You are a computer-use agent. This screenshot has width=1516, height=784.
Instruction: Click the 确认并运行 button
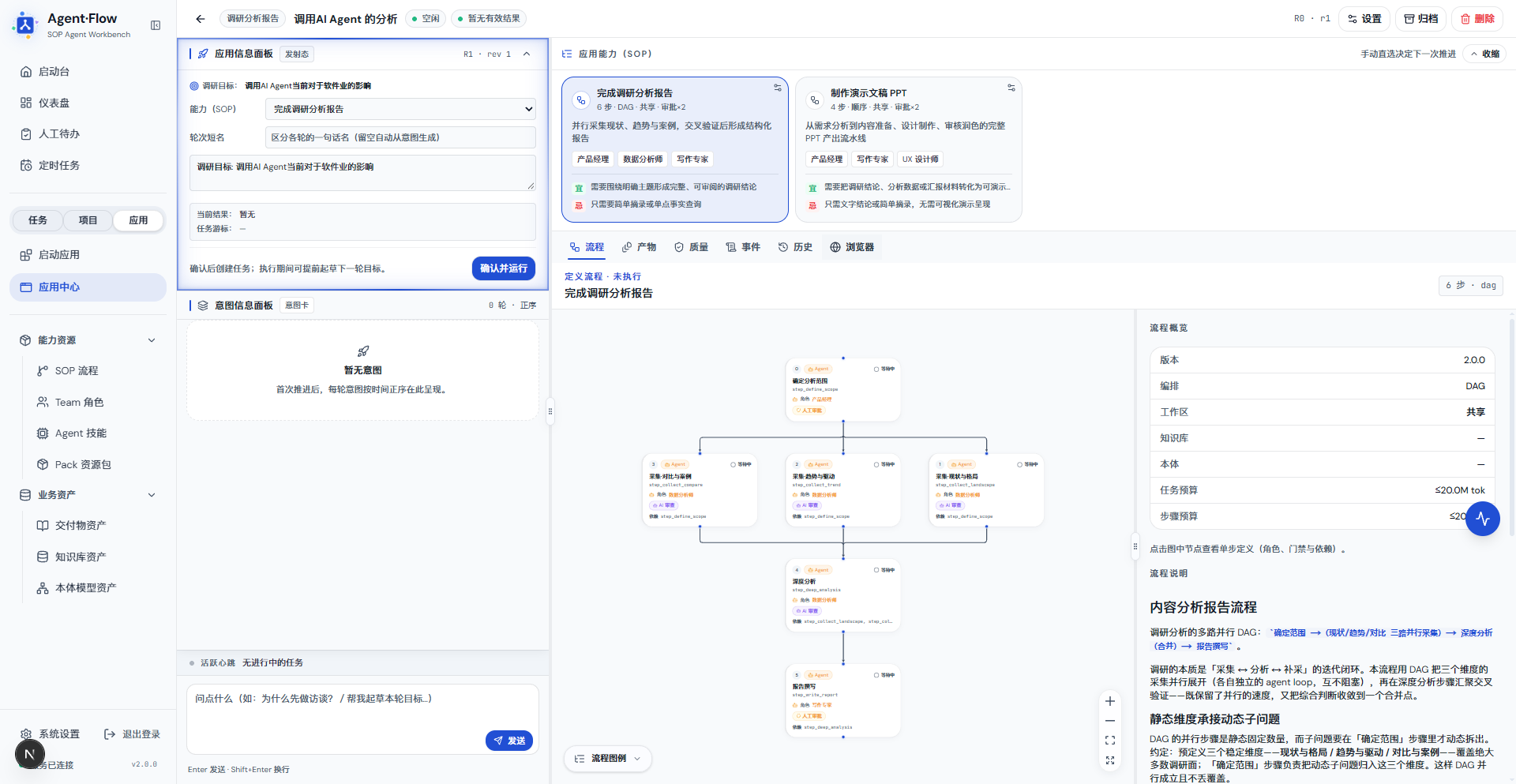click(504, 268)
